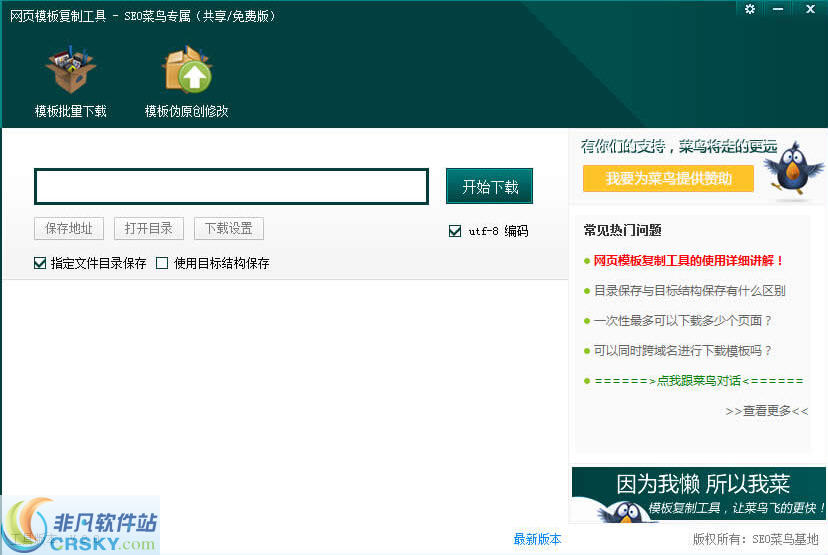Viewport: 828px width, 555px height.
Task: Enable 使用目标结构保存 checkbox
Action: (162, 263)
